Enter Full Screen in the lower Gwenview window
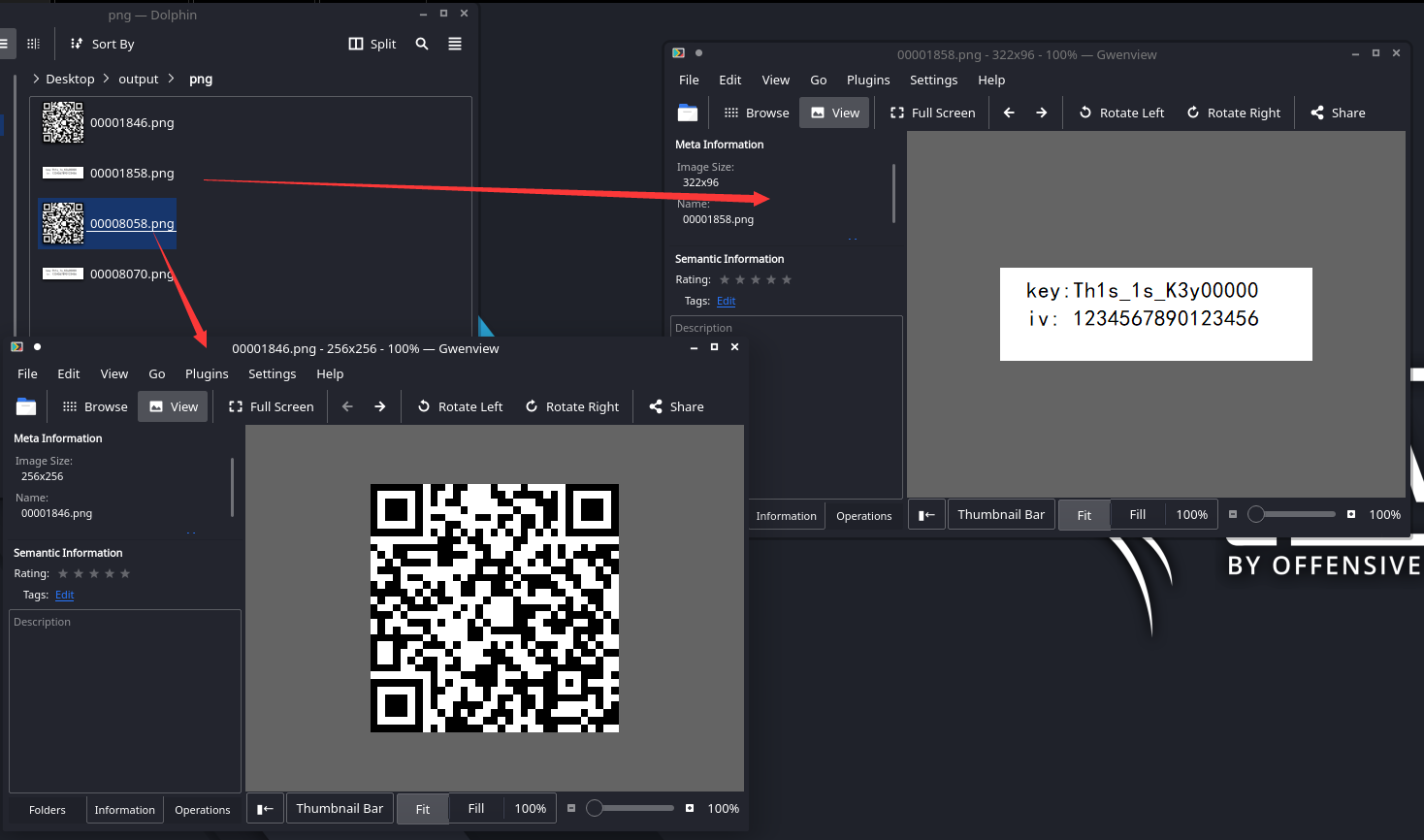 (x=272, y=406)
